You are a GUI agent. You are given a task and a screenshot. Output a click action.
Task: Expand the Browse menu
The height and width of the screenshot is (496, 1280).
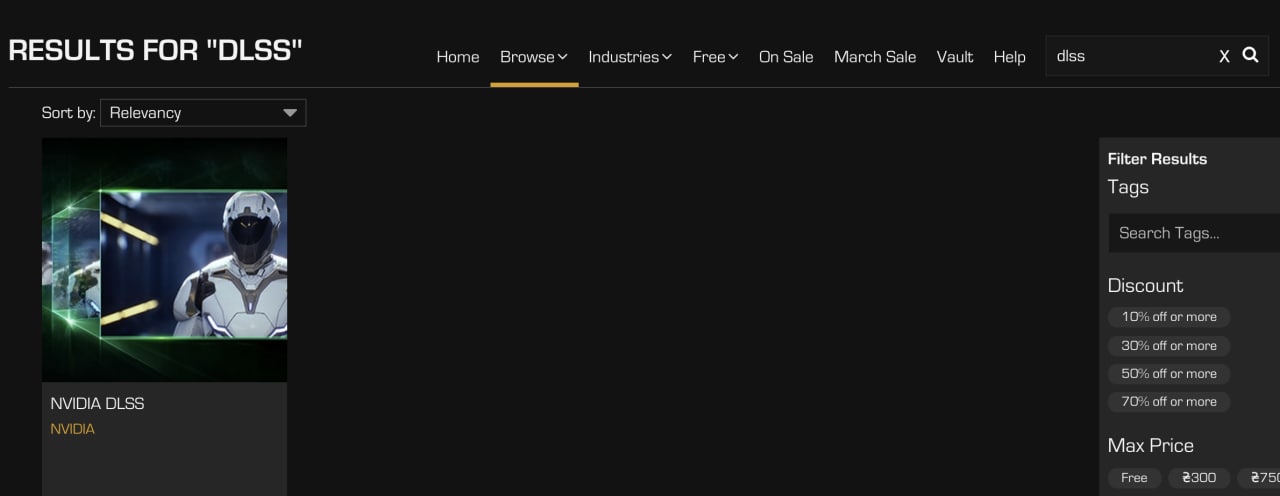pyautogui.click(x=534, y=57)
